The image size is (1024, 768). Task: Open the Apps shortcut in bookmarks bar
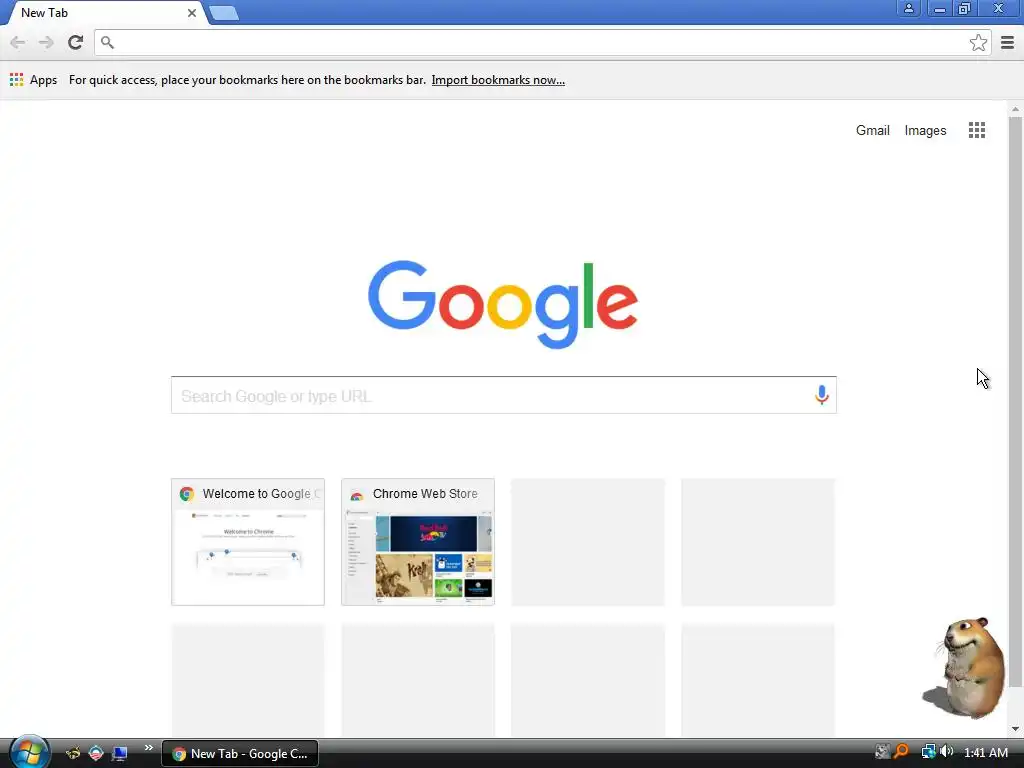(x=33, y=80)
